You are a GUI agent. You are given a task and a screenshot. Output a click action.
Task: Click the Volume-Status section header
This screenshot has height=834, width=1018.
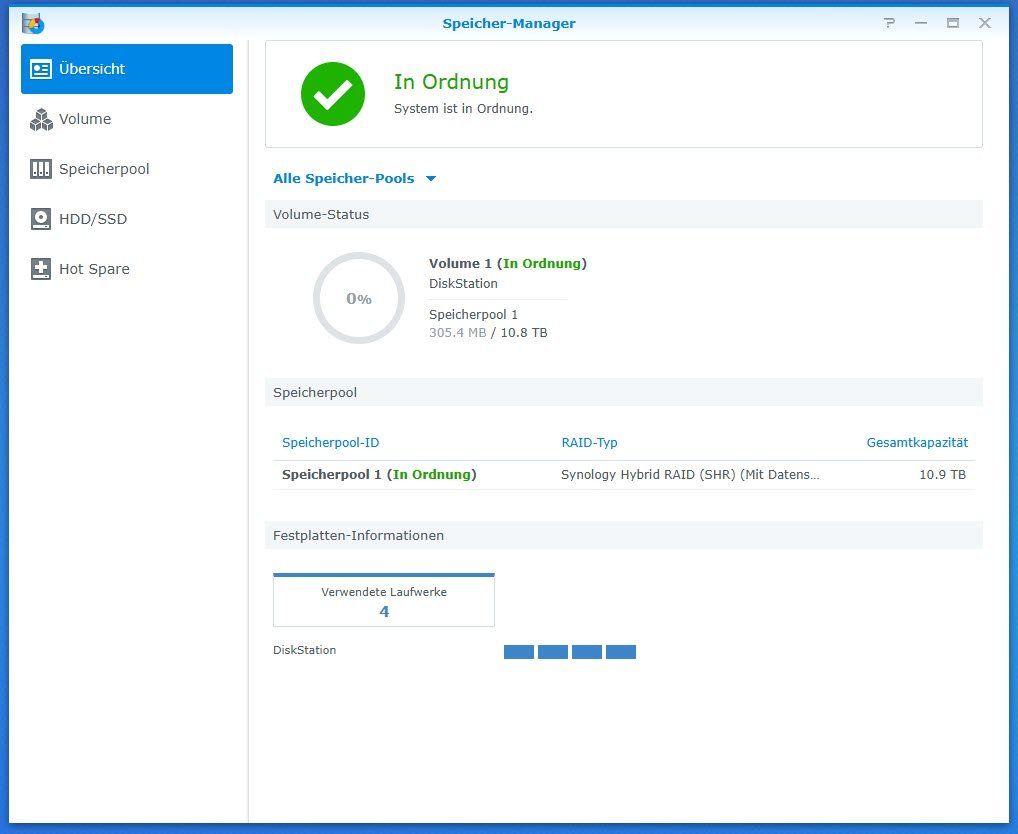click(x=623, y=215)
